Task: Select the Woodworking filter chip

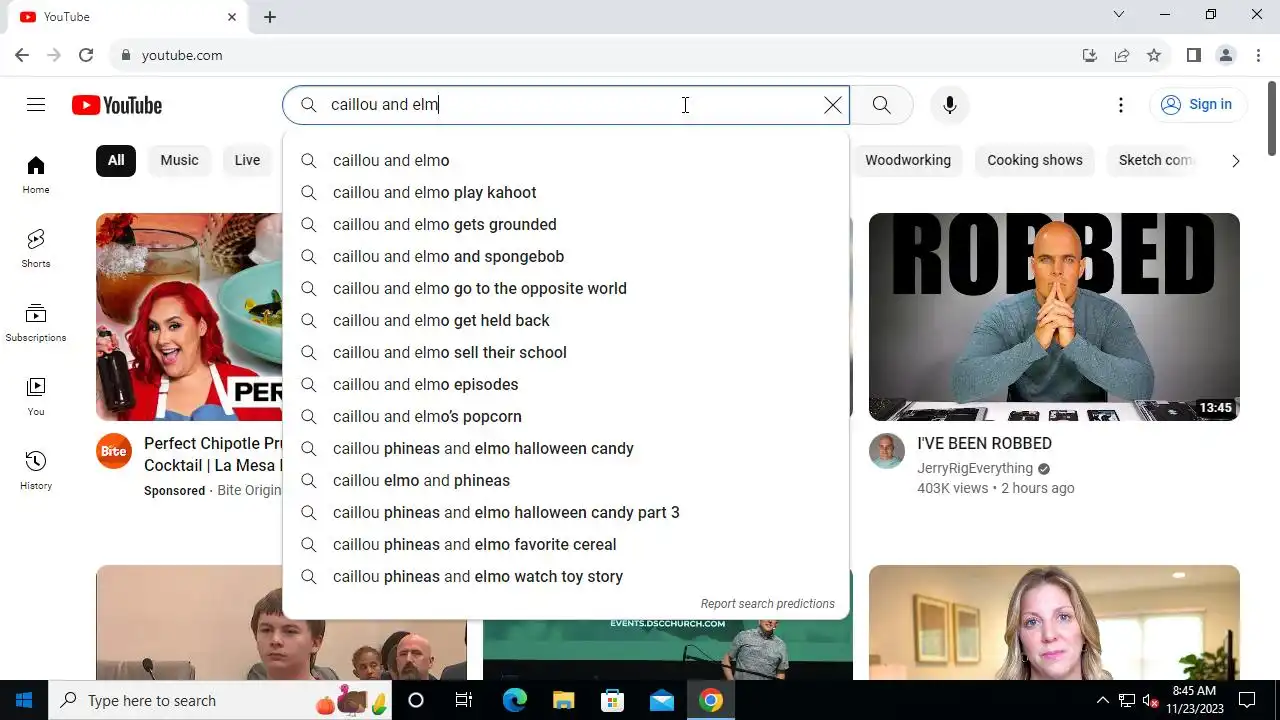Action: 908,160
